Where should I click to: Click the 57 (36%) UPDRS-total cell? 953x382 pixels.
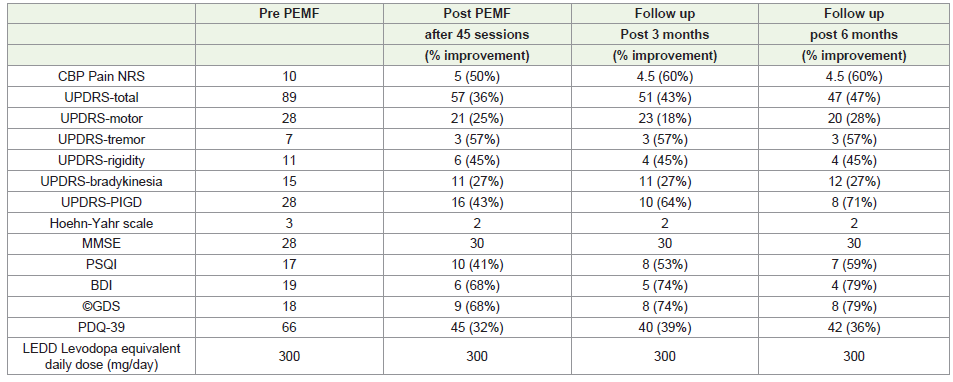point(477,98)
